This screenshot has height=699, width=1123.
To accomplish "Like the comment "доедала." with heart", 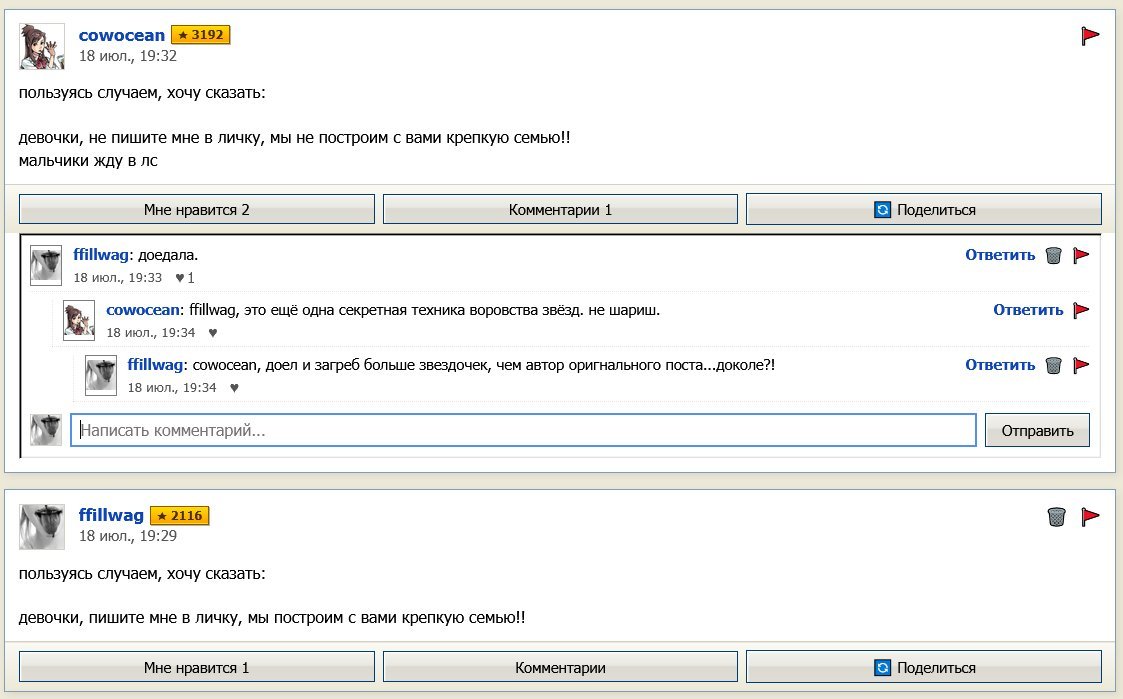I will coord(180,278).
